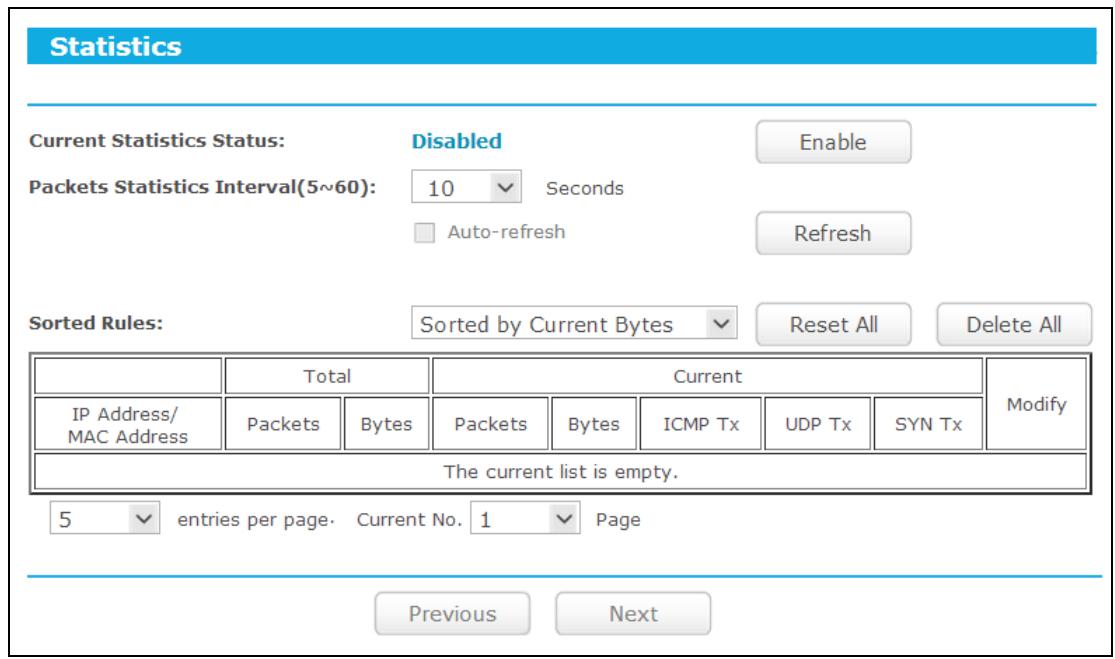1115x659 pixels.
Task: Click the Enable statistics button
Action: pos(833,142)
